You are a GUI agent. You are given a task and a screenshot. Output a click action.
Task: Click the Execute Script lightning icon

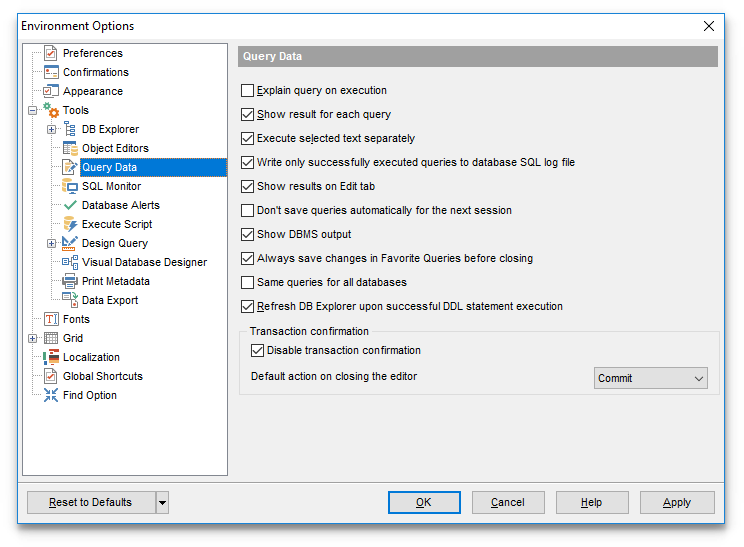coord(70,224)
